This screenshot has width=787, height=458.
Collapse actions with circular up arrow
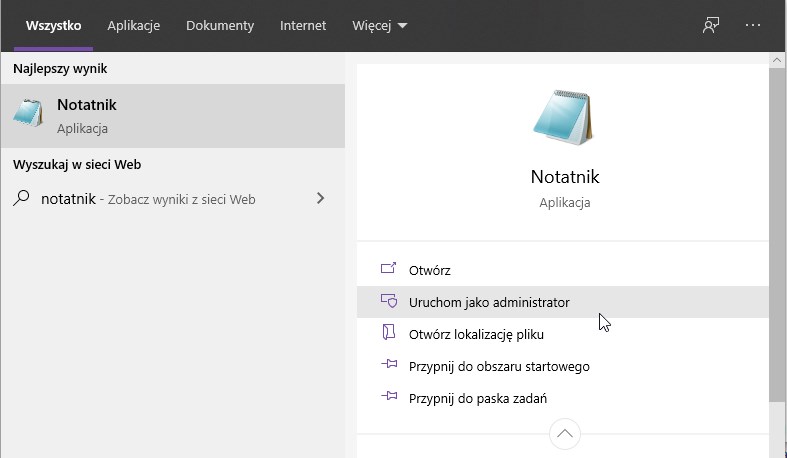[x=565, y=434]
